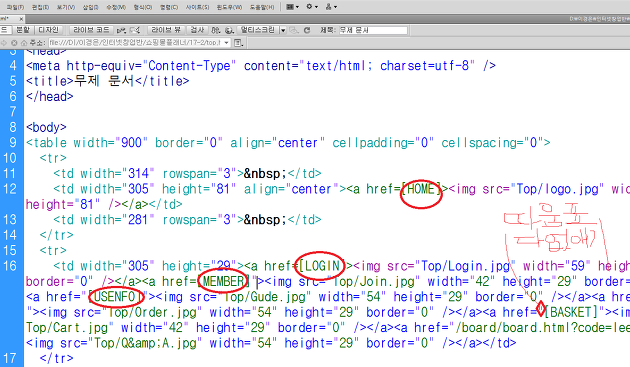The height and width of the screenshot is (367, 630).
Task: Click the browser back arrow icon
Action: (x=4, y=43)
